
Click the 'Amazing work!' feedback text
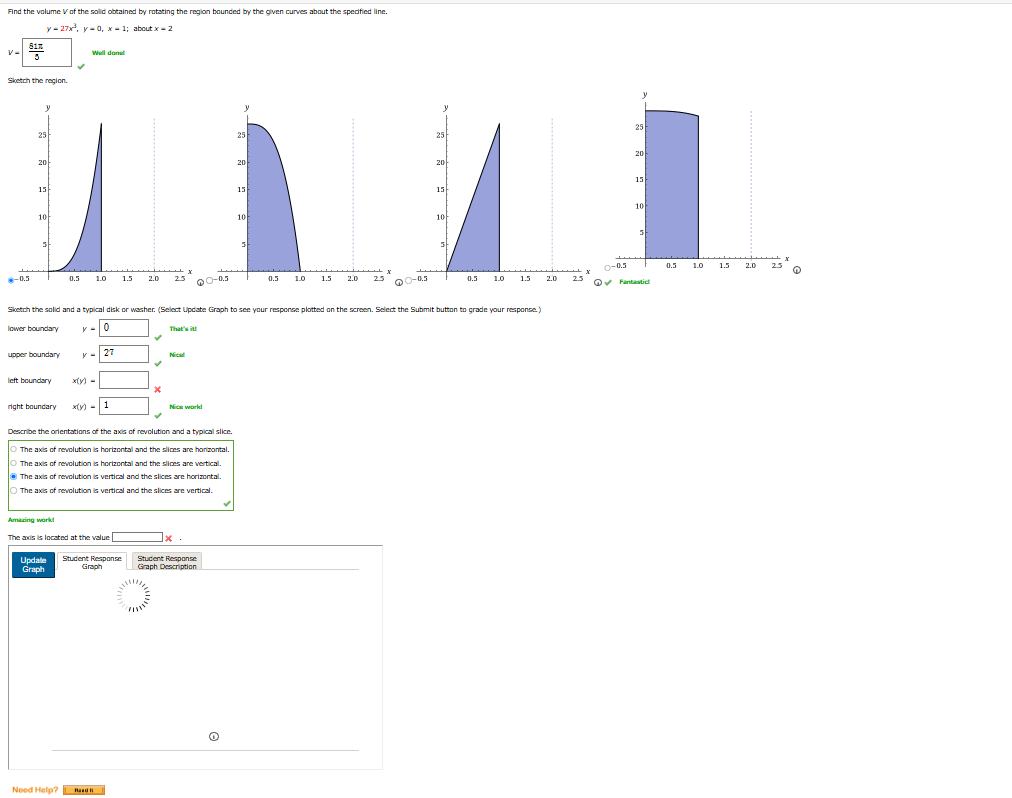(x=31, y=520)
